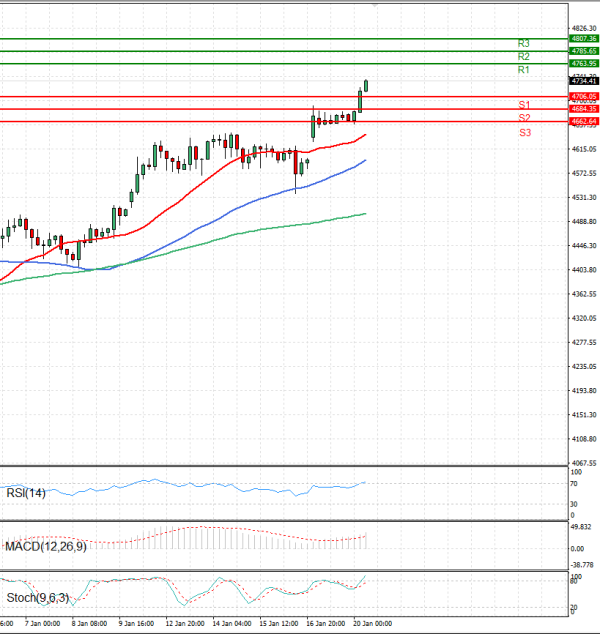This screenshot has width=600, height=634.
Task: Select the Stoch(9,6,3) indicator label
Action: click(x=37, y=599)
